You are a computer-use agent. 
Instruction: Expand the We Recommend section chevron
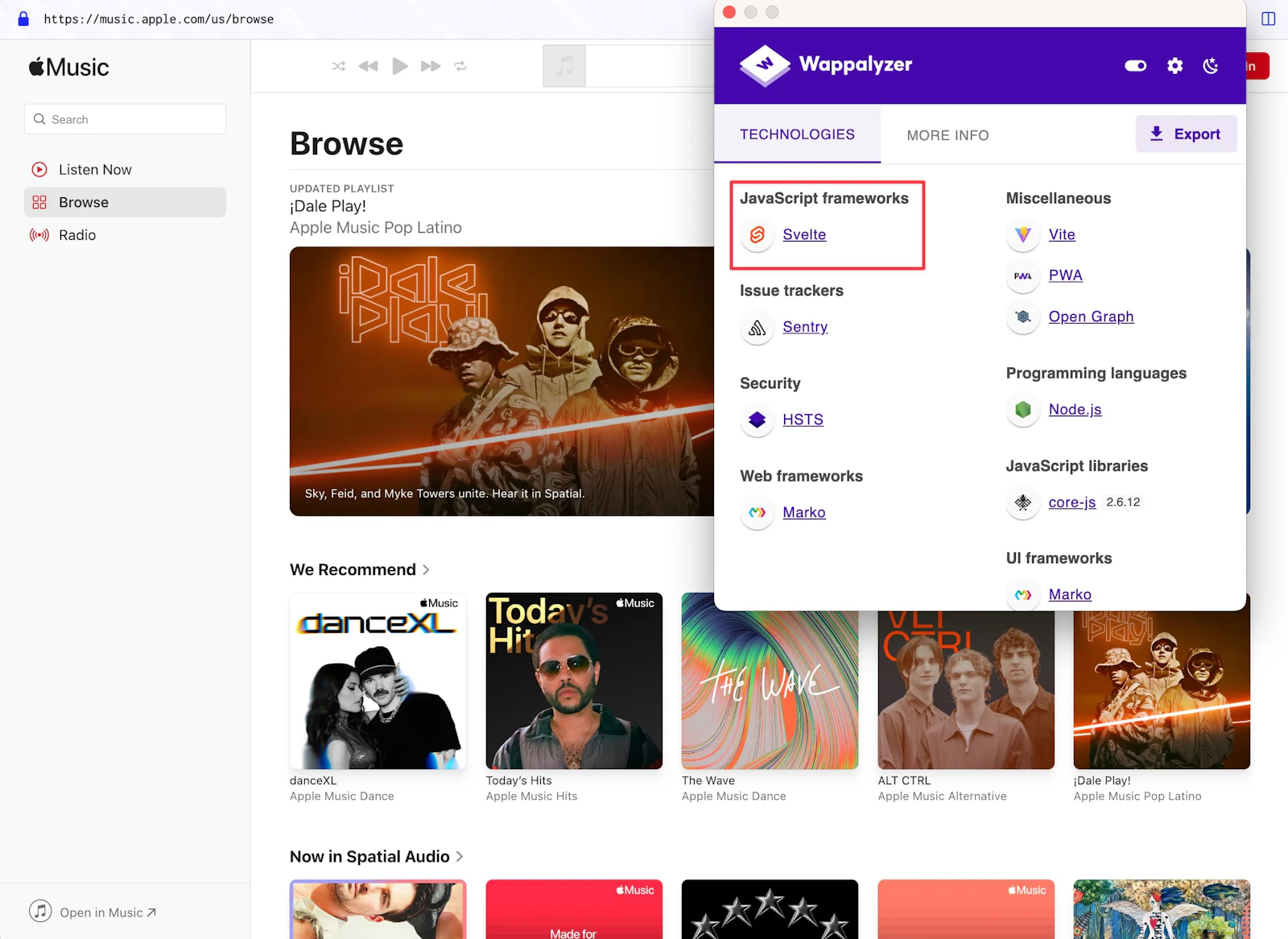(x=426, y=570)
